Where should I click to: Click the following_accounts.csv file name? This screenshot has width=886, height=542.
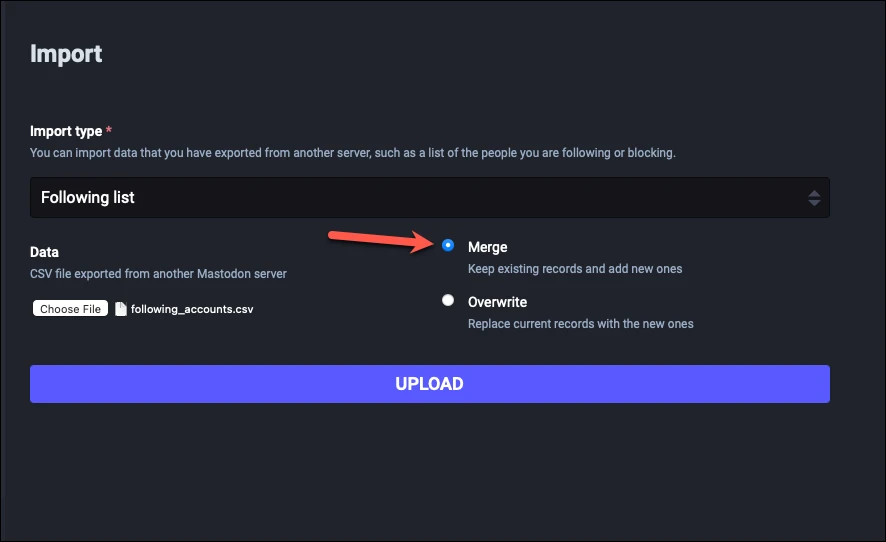pyautogui.click(x=192, y=309)
